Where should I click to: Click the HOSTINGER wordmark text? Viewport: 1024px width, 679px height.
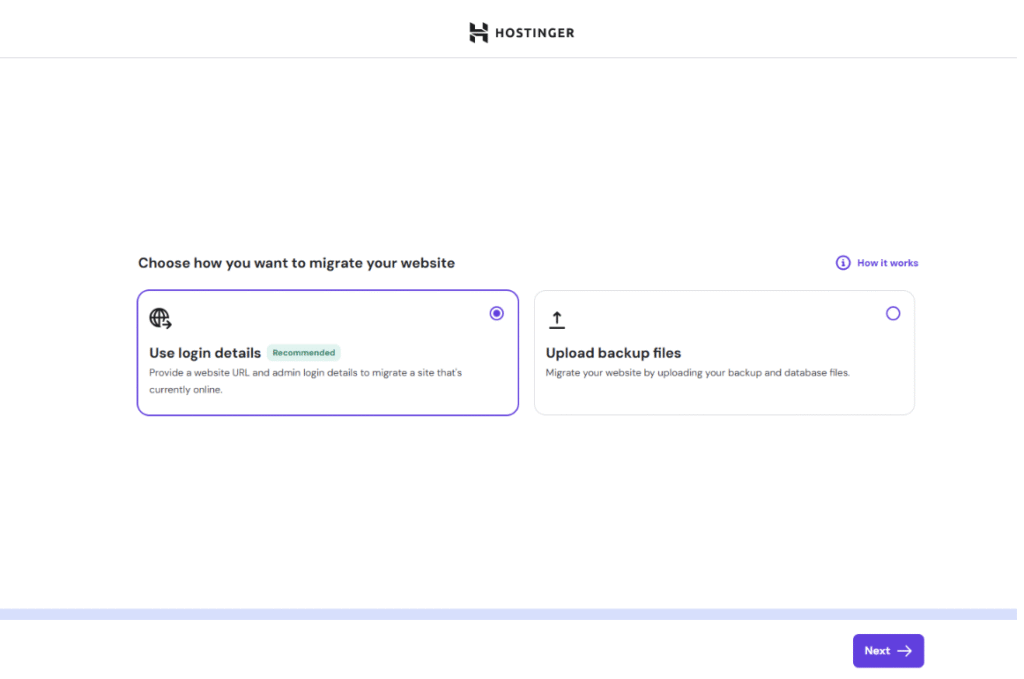tap(535, 33)
